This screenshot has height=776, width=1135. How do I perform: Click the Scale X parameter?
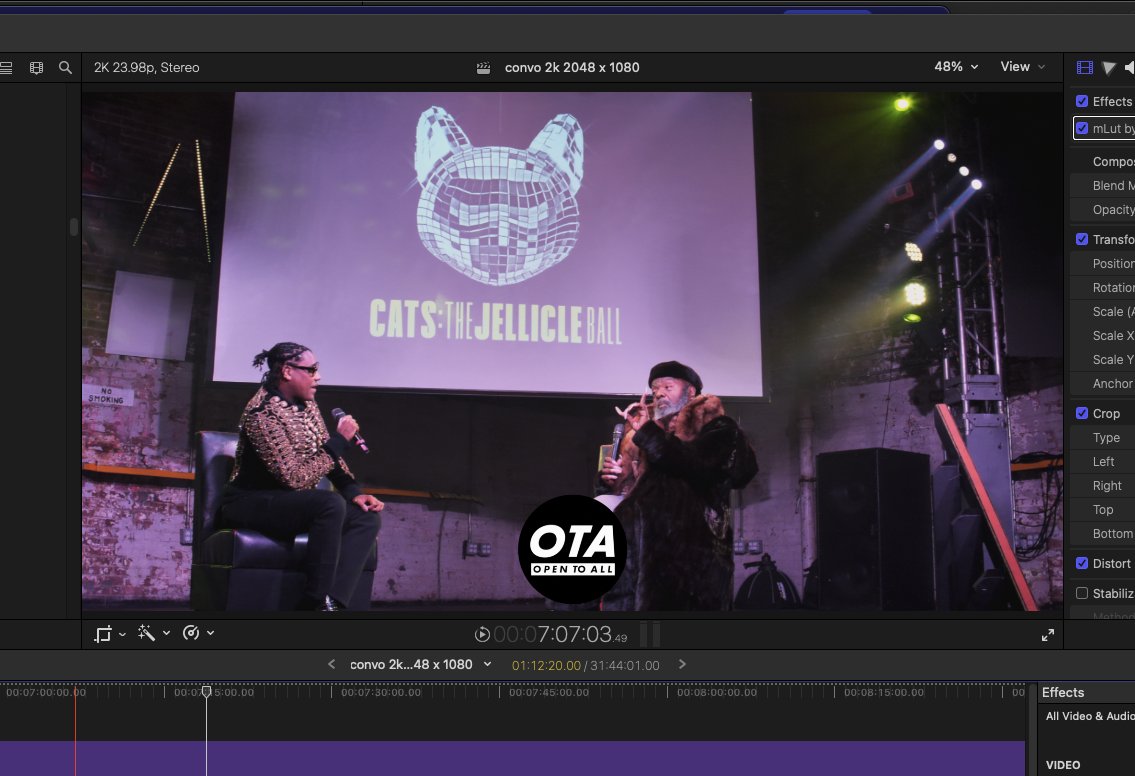(1102, 335)
